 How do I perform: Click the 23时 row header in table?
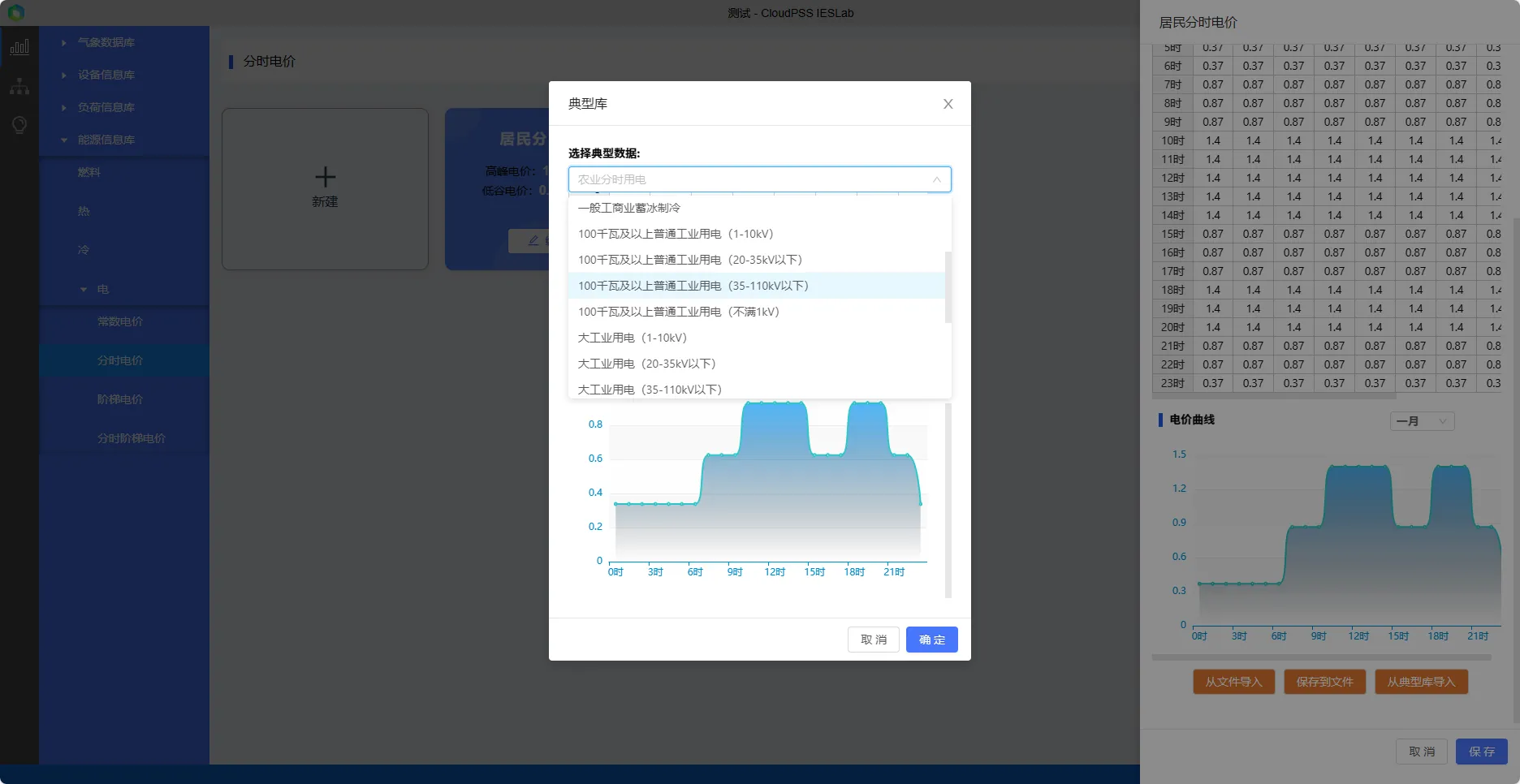(1172, 383)
